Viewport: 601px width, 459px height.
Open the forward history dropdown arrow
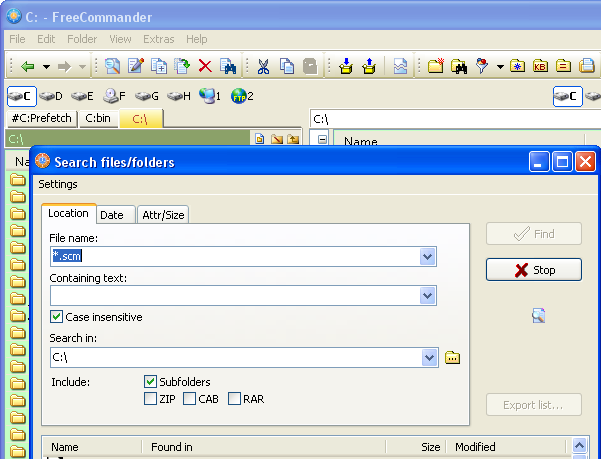click(x=82, y=67)
